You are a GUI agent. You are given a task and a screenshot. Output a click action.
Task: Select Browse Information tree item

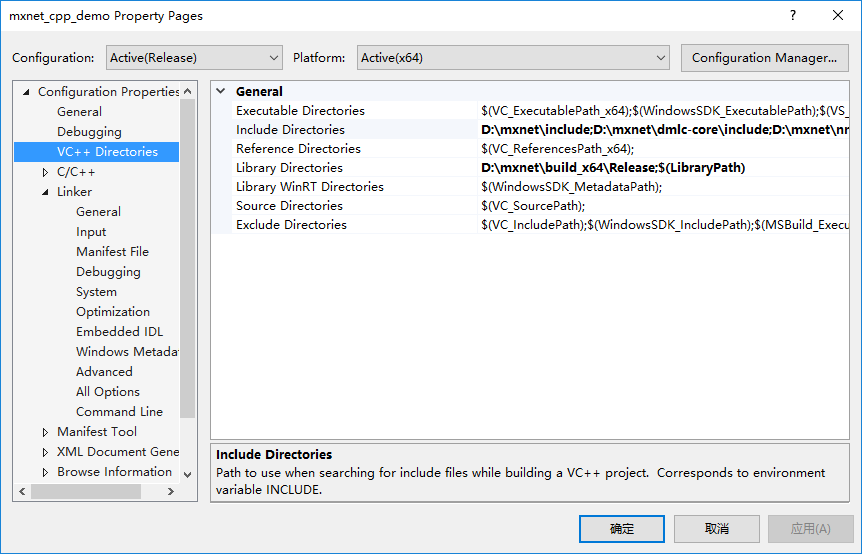pos(114,472)
